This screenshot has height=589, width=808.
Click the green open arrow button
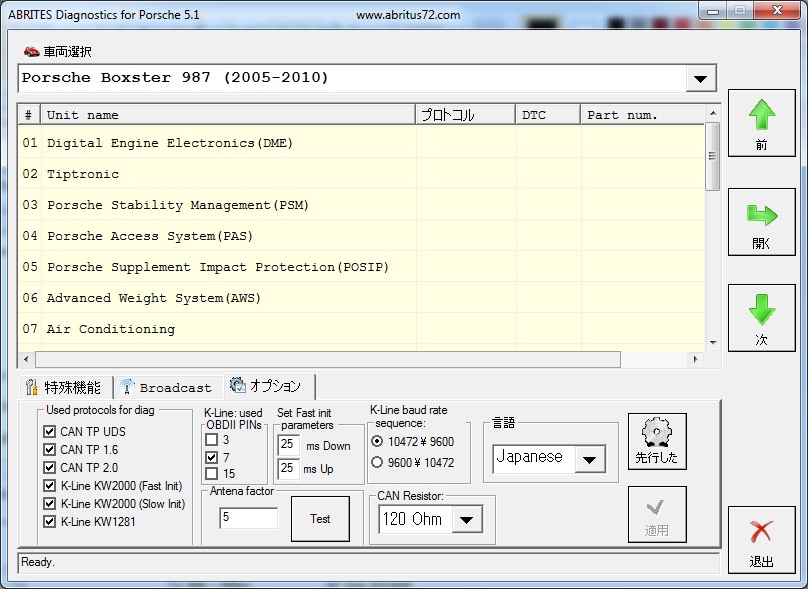click(x=761, y=222)
